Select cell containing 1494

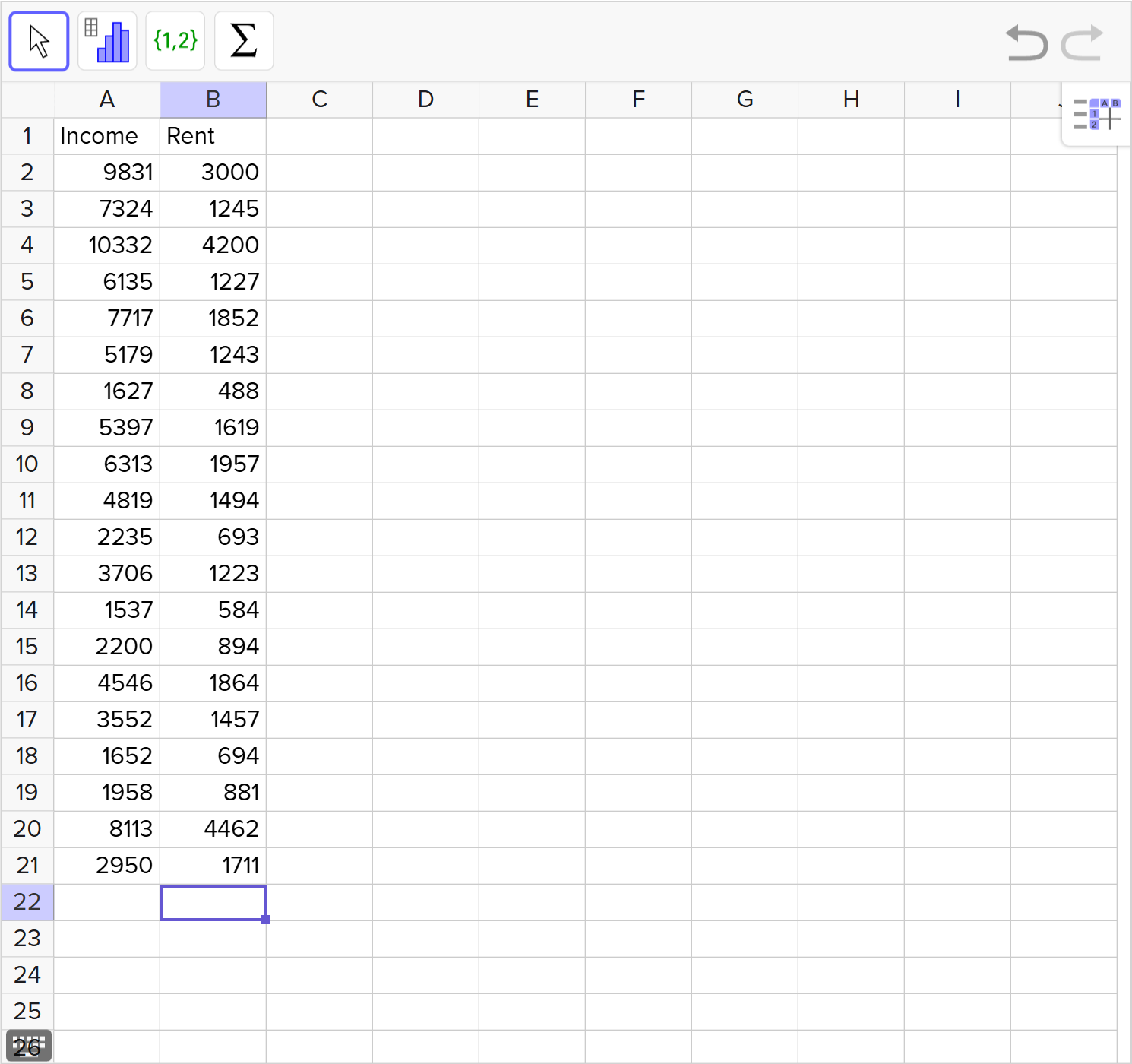(213, 501)
